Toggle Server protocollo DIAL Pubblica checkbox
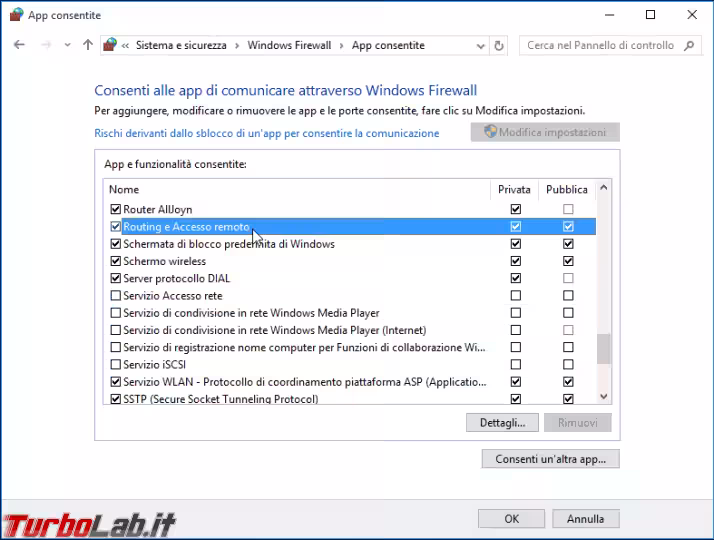The width and height of the screenshot is (714, 540). pyautogui.click(x=568, y=278)
